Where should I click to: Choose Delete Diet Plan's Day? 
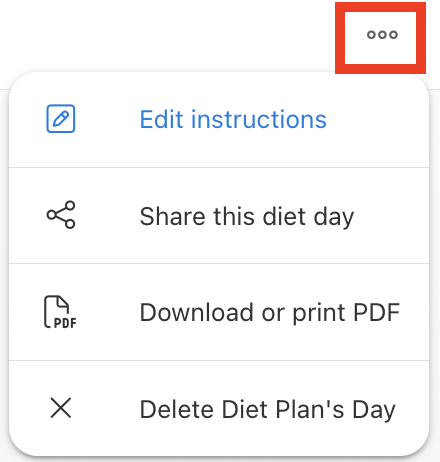pos(219,408)
